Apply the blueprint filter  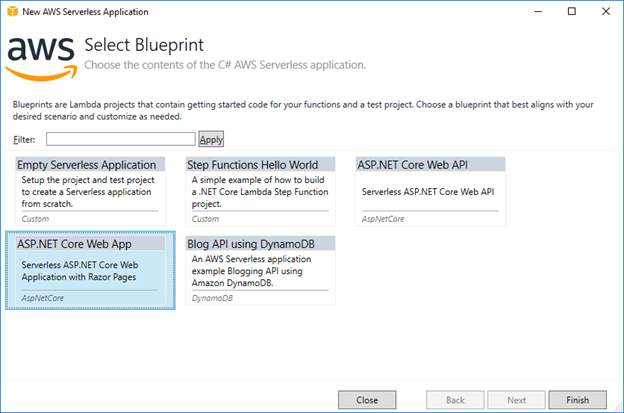point(211,139)
